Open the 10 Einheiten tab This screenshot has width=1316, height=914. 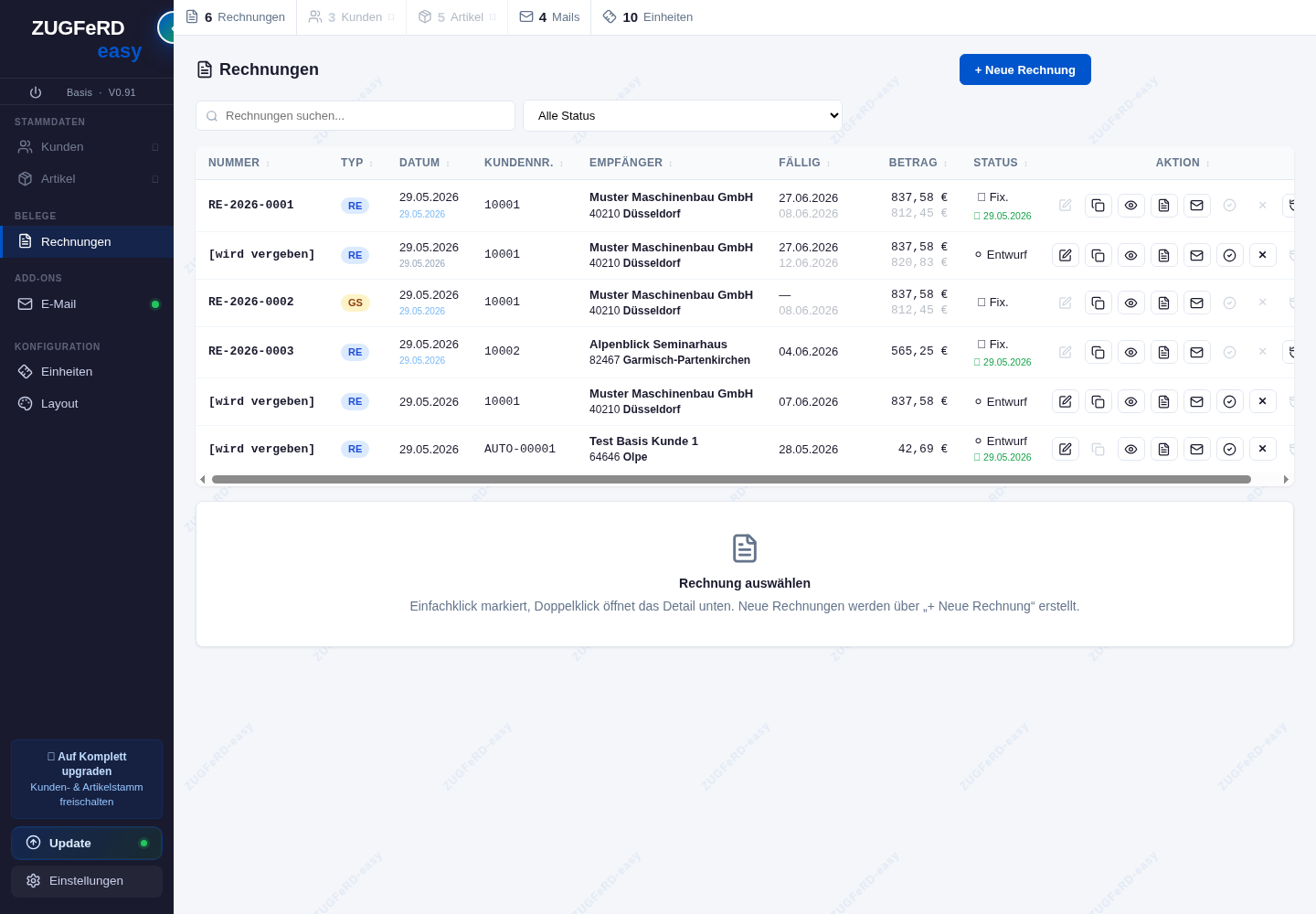648,17
